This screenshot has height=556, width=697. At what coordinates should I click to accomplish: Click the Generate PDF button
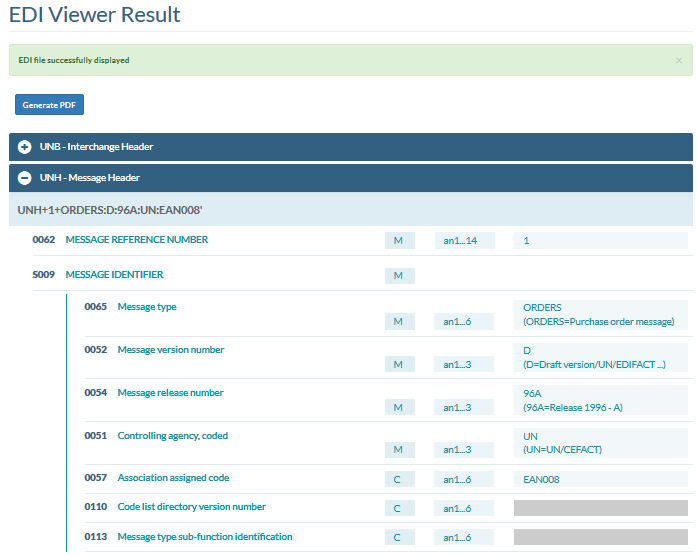(x=49, y=105)
